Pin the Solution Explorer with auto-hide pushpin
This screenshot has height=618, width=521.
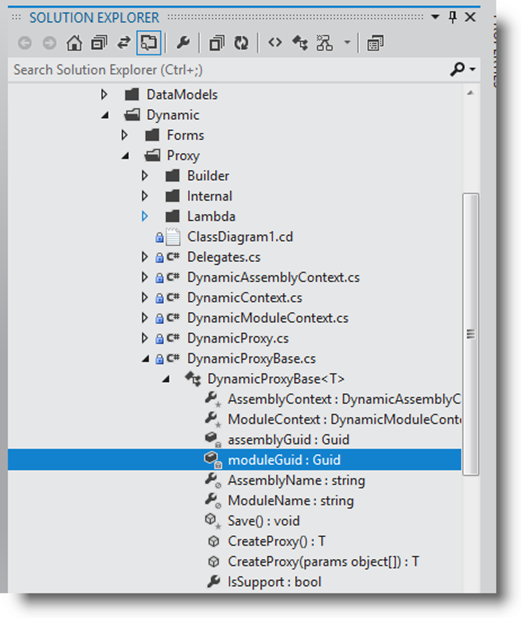453,17
